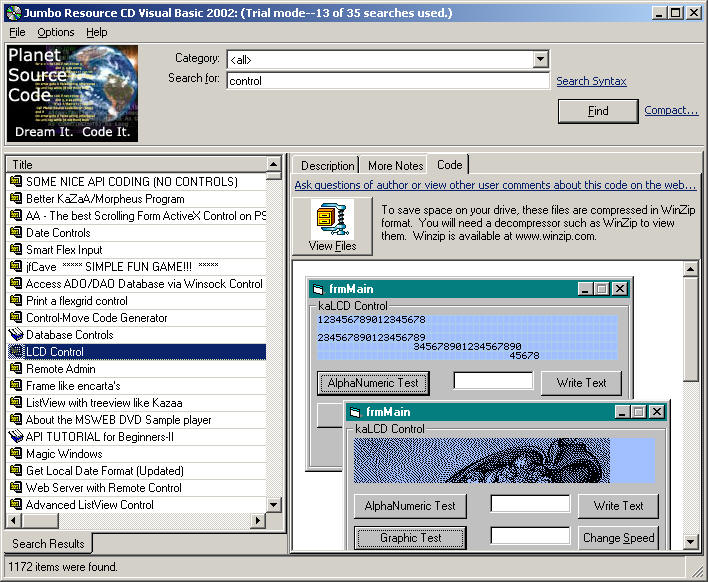Click the icon beside Date Controls row
This screenshot has width=708, height=582.
[x=16, y=233]
